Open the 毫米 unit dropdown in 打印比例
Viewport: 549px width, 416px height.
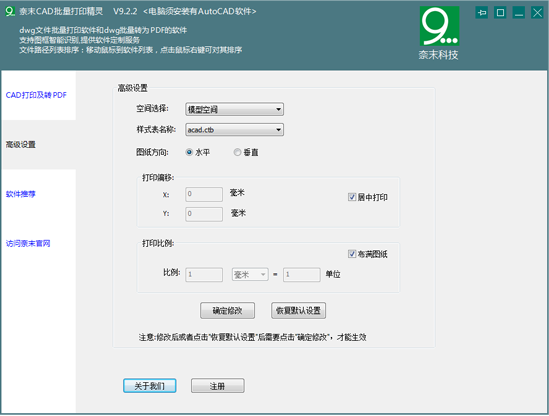tap(250, 275)
